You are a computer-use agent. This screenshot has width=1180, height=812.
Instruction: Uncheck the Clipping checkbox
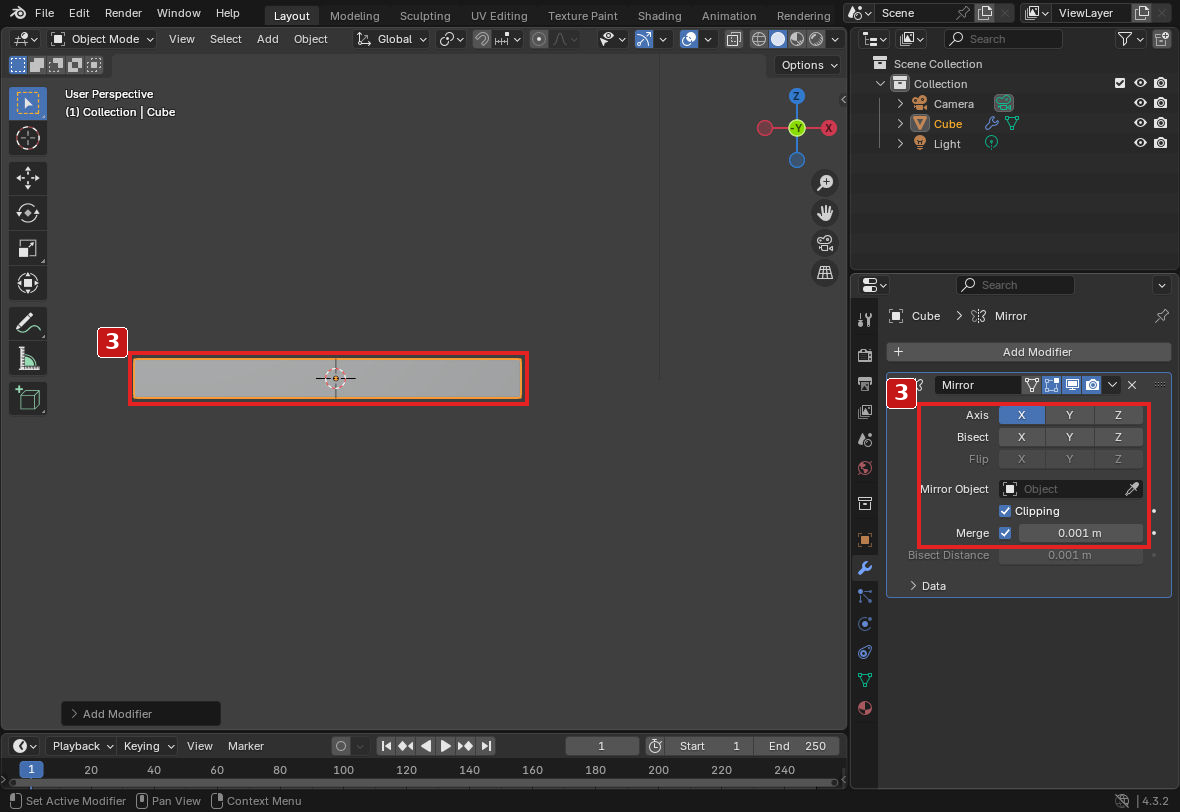1005,511
